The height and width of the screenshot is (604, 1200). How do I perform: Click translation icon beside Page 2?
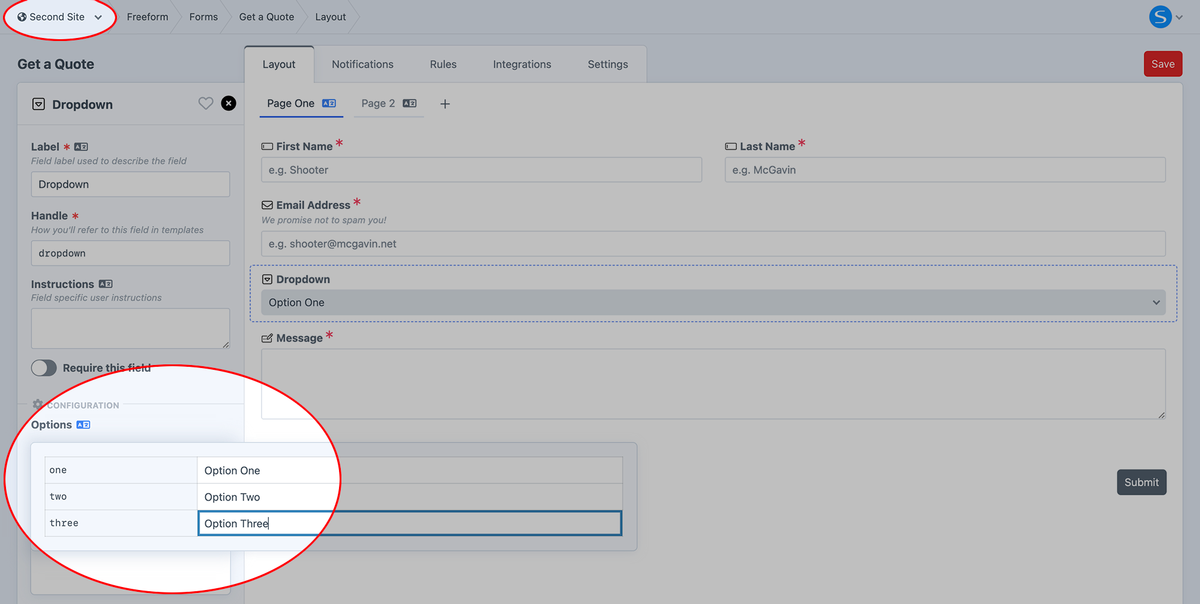[409, 103]
